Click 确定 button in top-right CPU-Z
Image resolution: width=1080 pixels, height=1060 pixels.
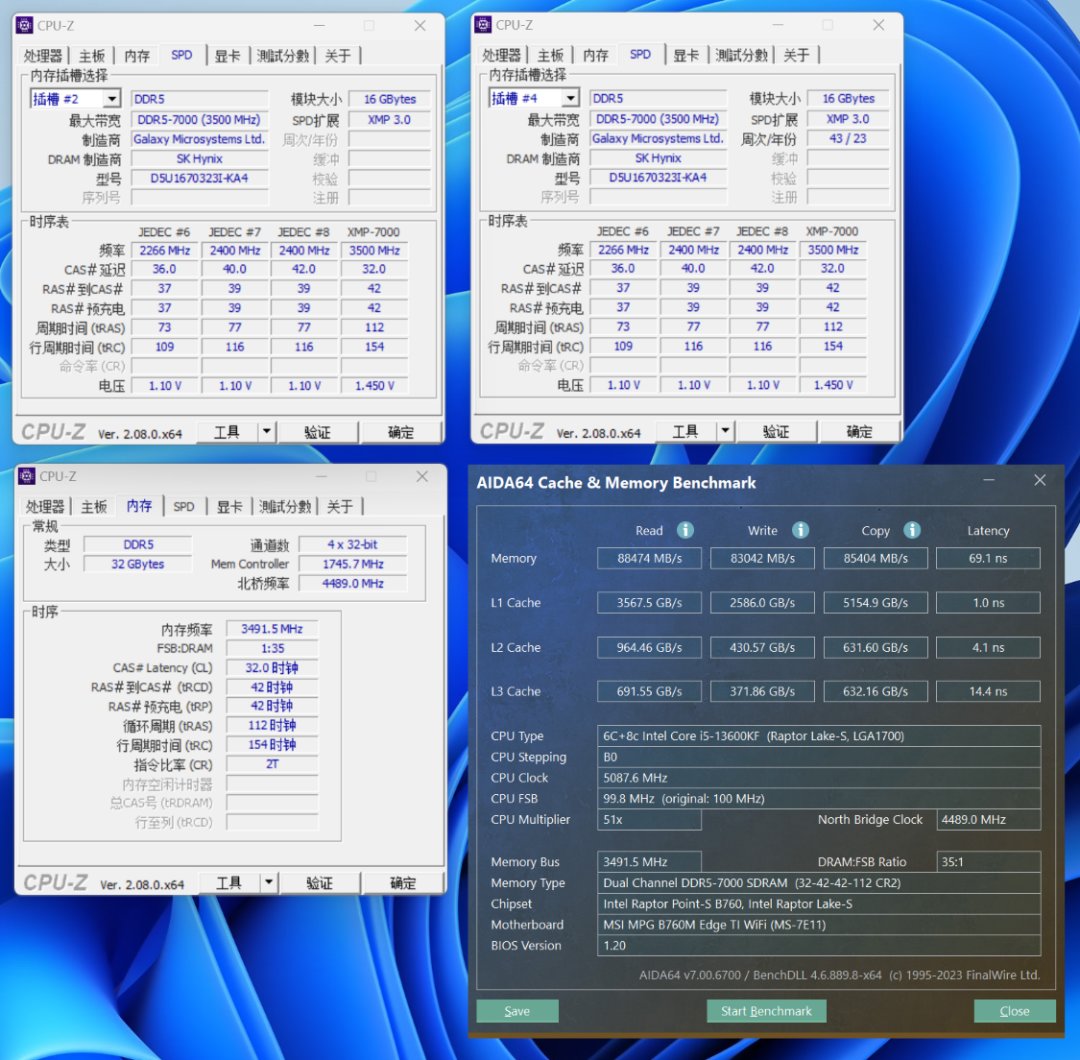[860, 431]
